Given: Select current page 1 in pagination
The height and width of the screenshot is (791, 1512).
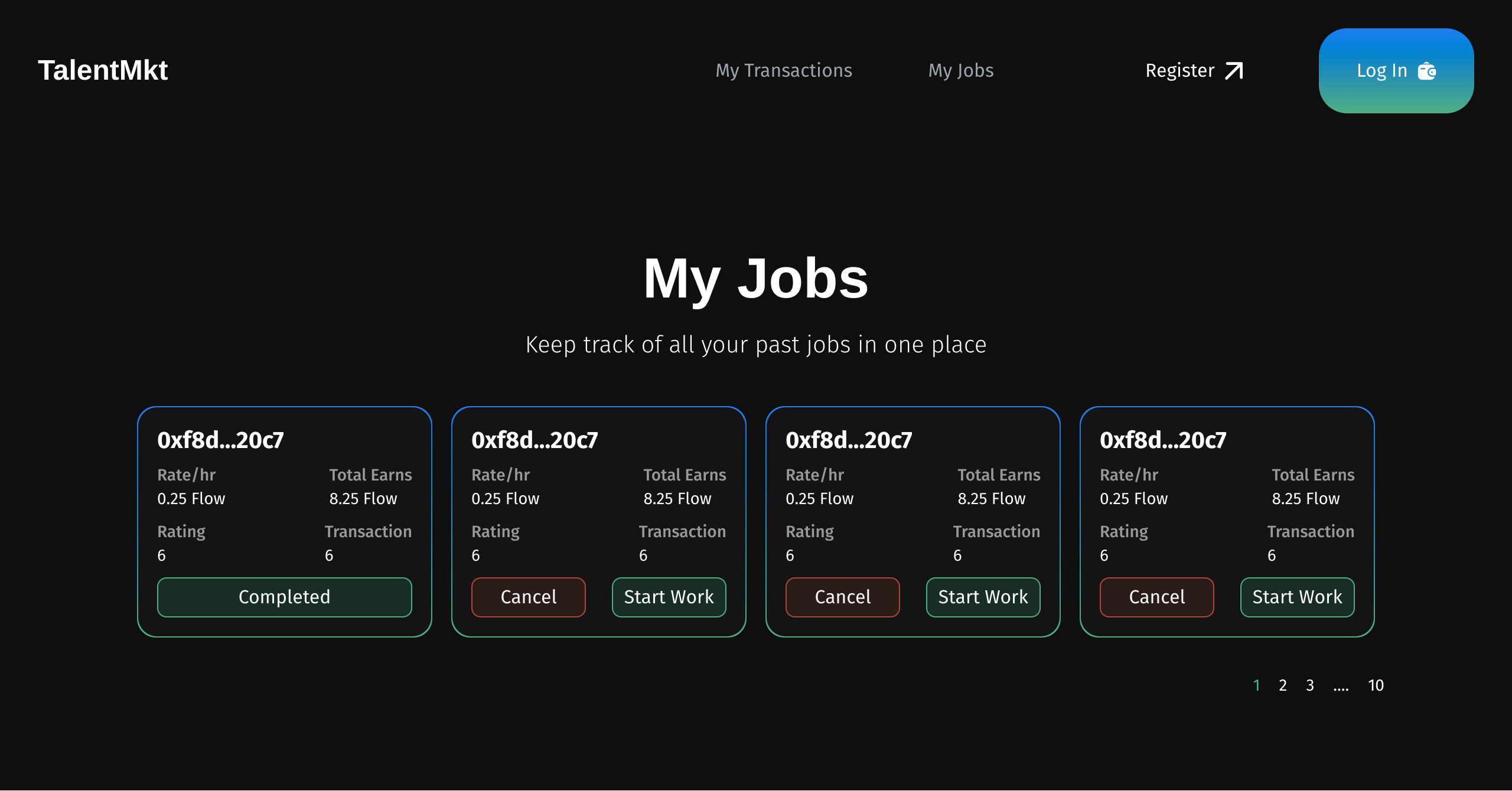Looking at the screenshot, I should click(x=1256, y=685).
